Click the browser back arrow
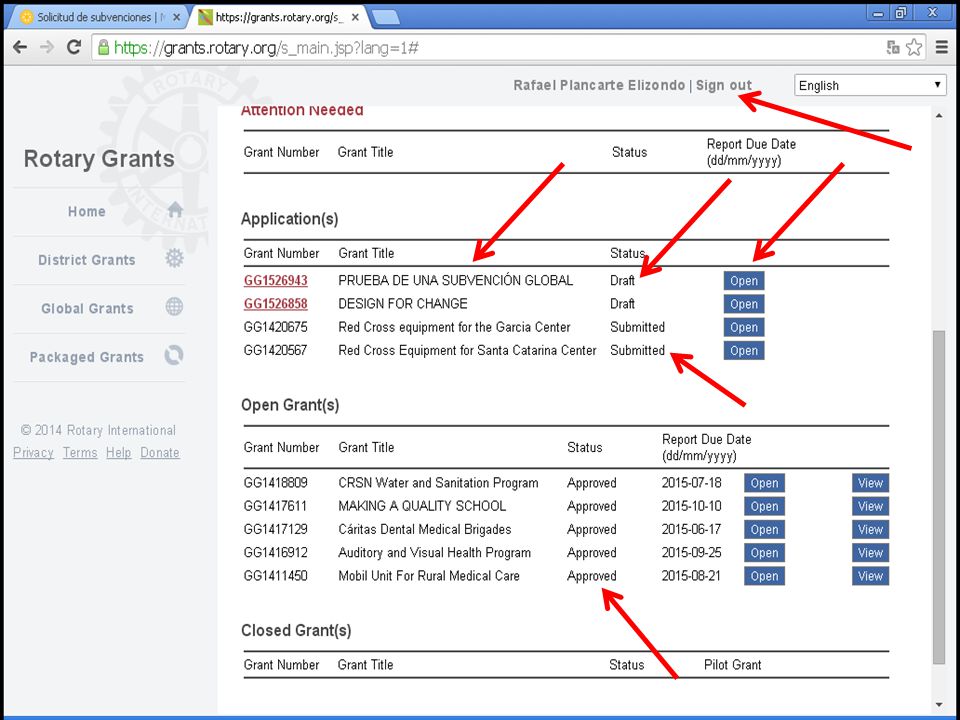Viewport: 960px width, 720px height. click(20, 47)
